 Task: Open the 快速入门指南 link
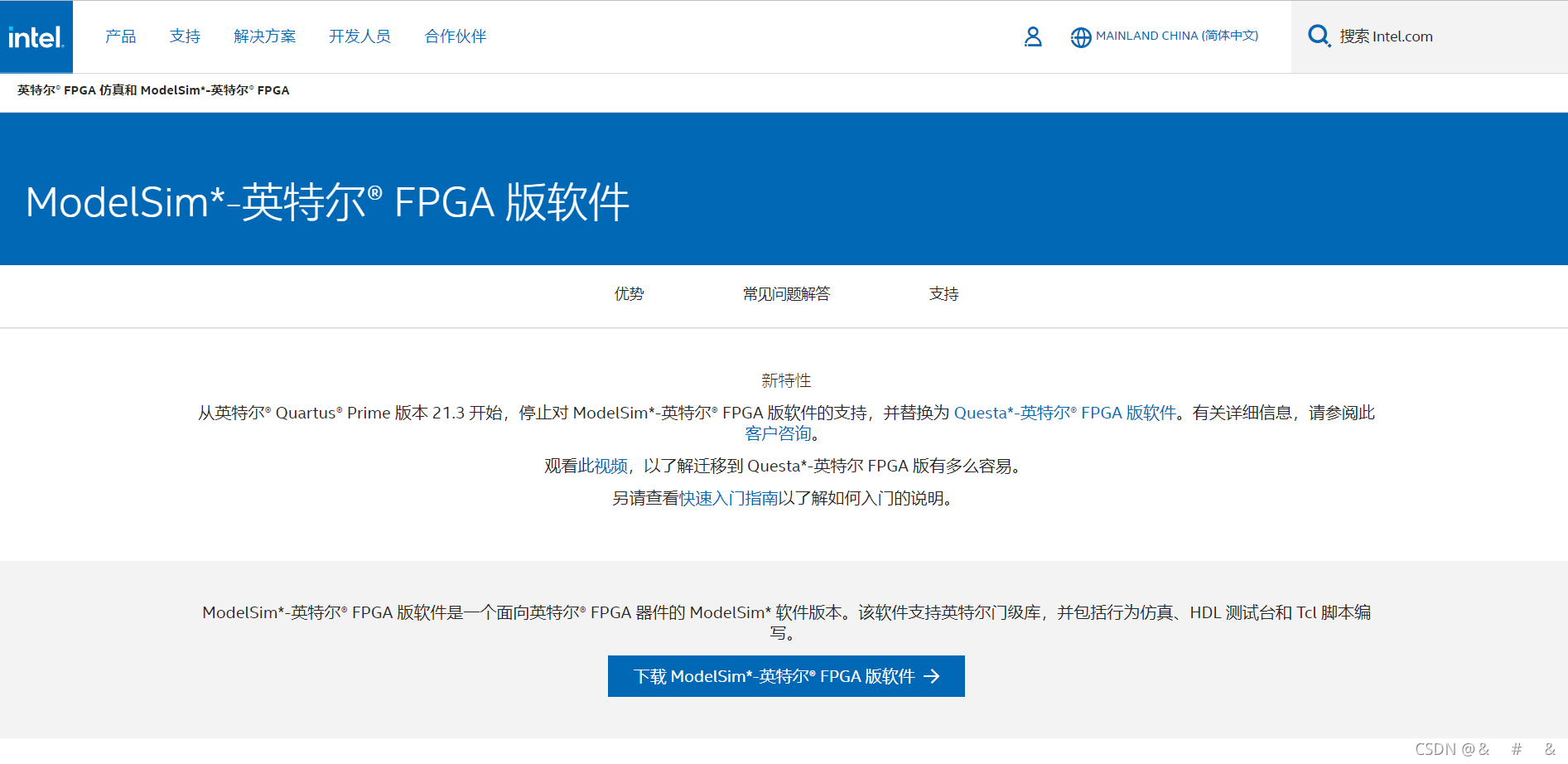click(728, 498)
